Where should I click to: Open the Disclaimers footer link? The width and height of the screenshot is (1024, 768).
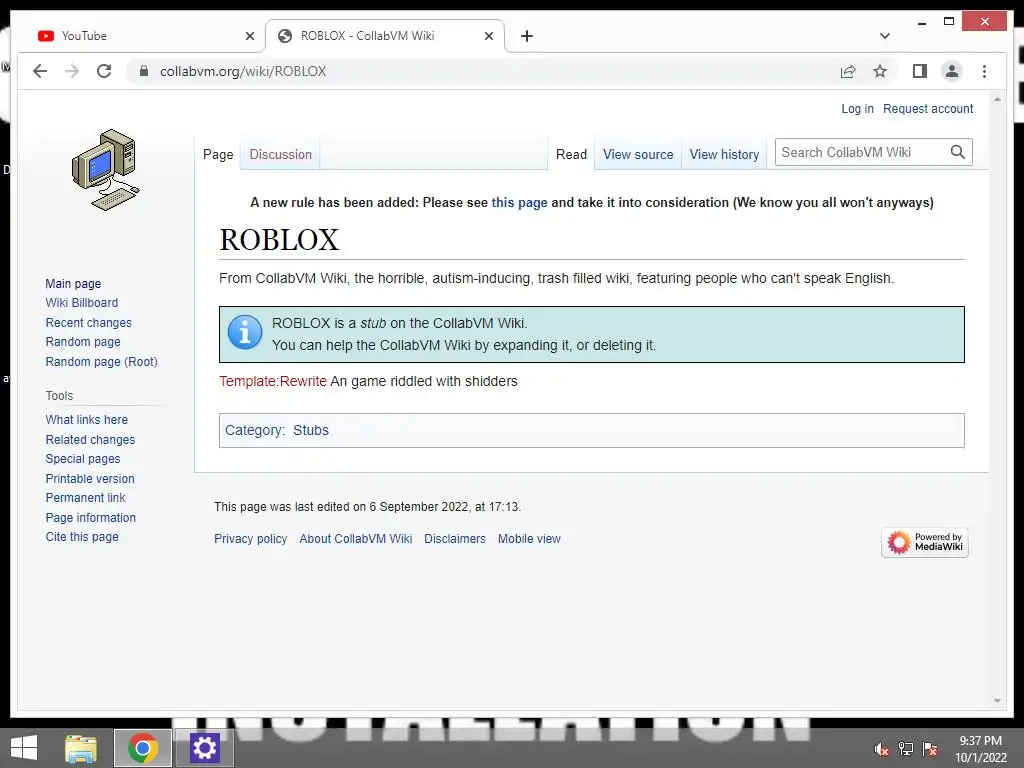click(x=455, y=539)
